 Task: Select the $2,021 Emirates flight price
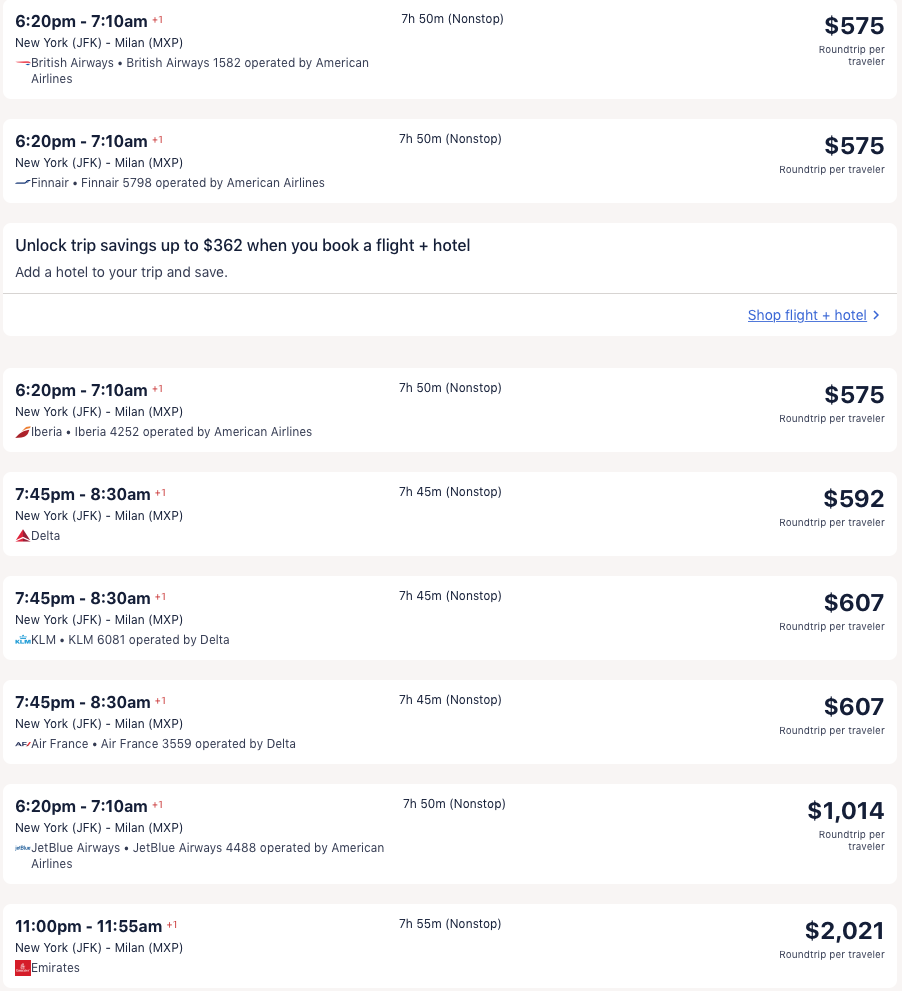tap(844, 930)
